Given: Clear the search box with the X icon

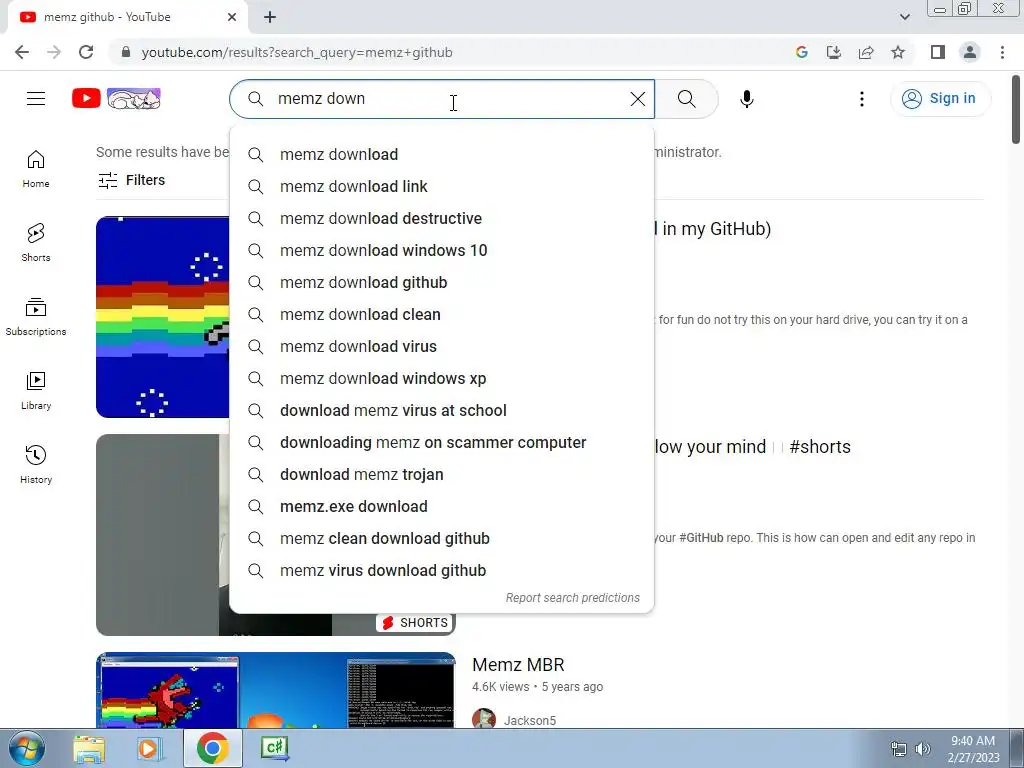Looking at the screenshot, I should (637, 99).
